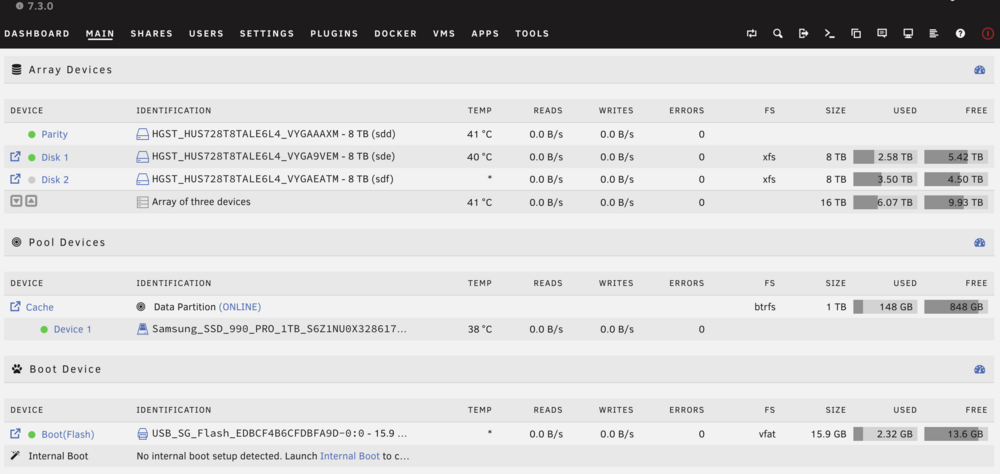This screenshot has width=1000, height=474.
Task: Click Boot flash free bar 13.6 GB
Action: [956, 434]
